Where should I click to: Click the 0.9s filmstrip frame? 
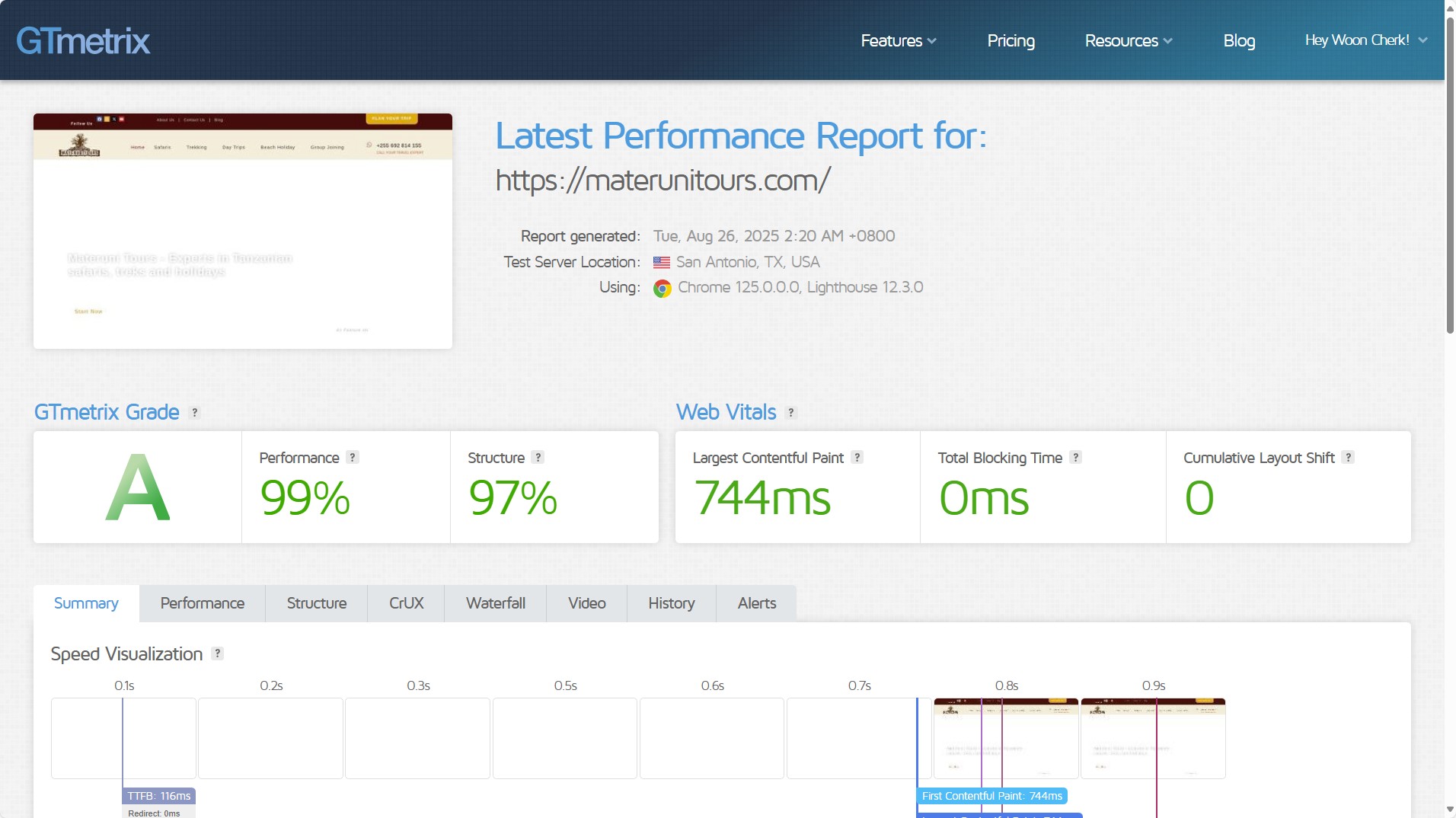1153,738
